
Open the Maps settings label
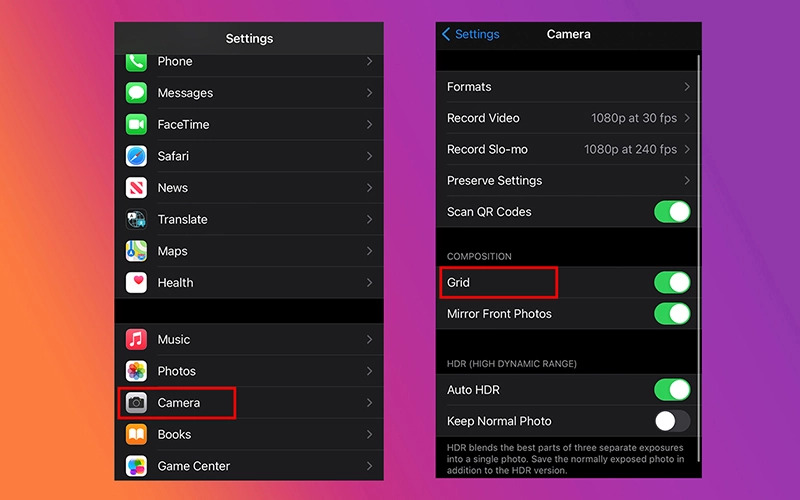(x=172, y=251)
